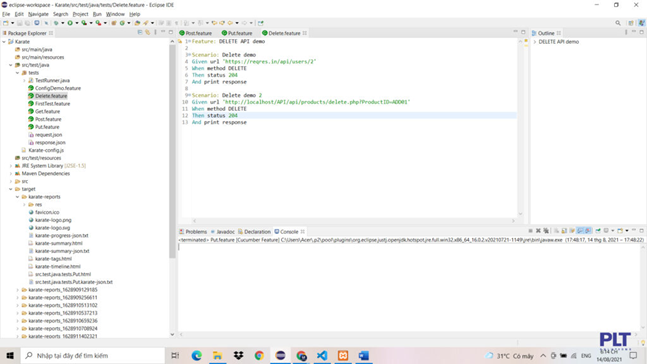Image resolution: width=647 pixels, height=364 pixels.
Task: Click the Search magnifier in top-right toolbar
Action: [618, 23]
